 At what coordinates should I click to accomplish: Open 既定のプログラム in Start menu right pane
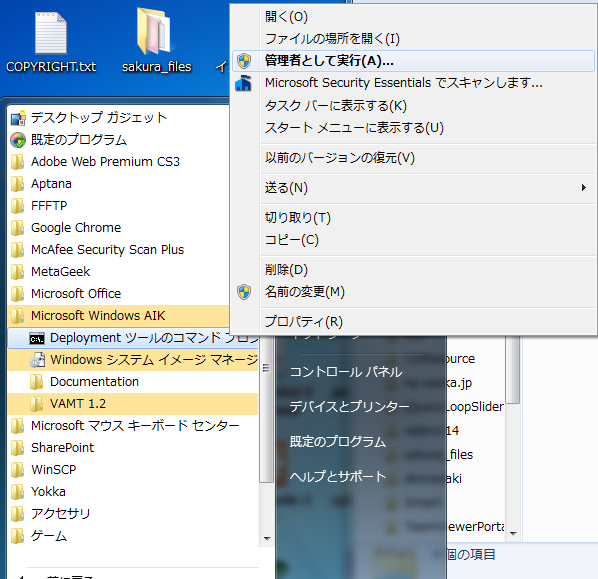point(338,442)
